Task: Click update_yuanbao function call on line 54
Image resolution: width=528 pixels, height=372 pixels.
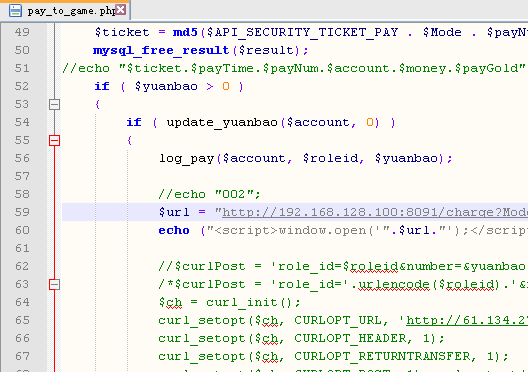Action: pos(222,123)
